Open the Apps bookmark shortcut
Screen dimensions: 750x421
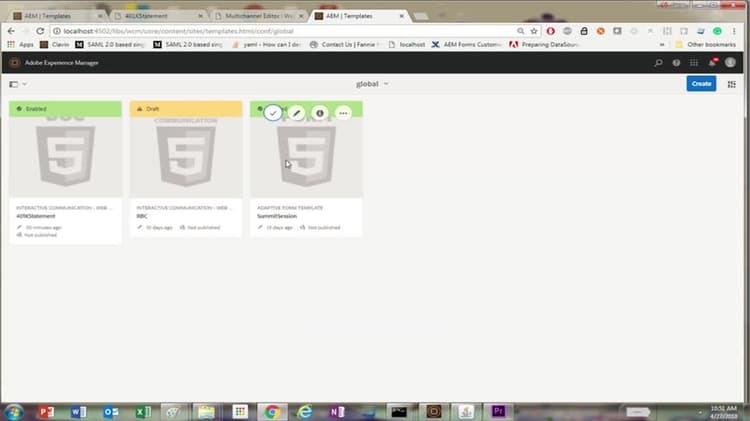click(20, 44)
